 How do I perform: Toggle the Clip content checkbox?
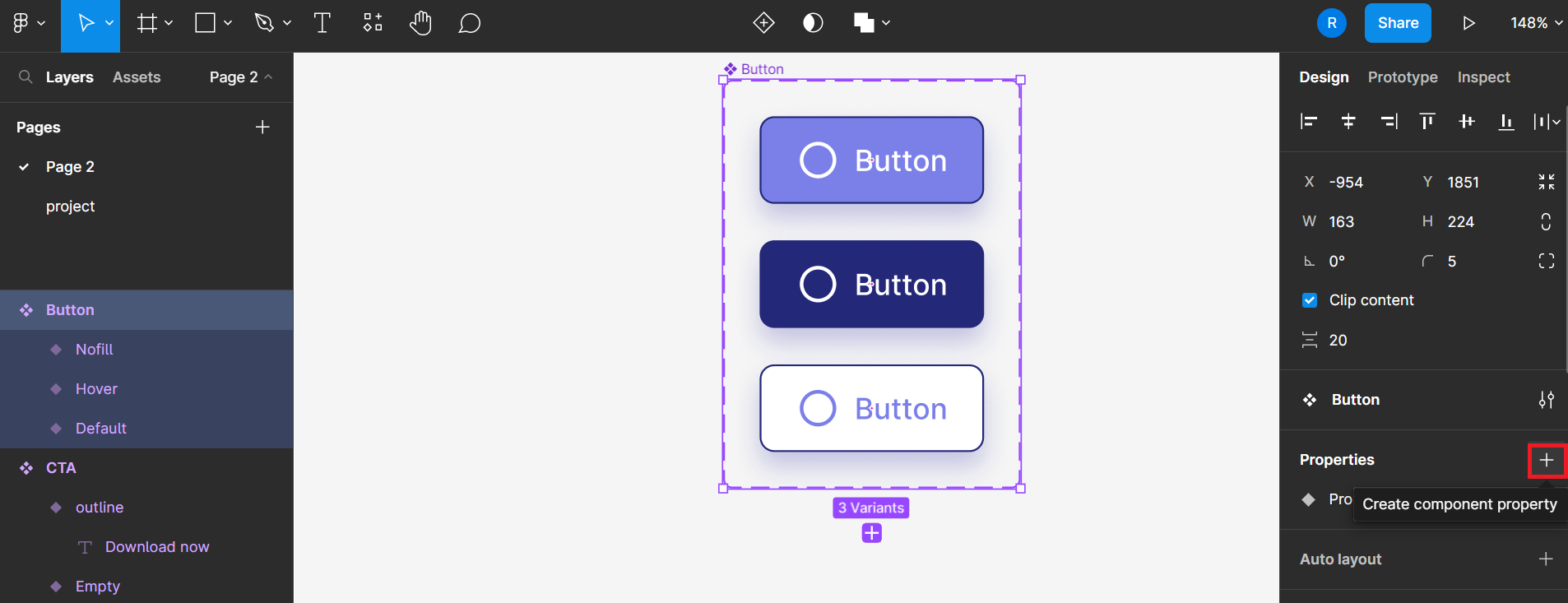pyautogui.click(x=1310, y=300)
